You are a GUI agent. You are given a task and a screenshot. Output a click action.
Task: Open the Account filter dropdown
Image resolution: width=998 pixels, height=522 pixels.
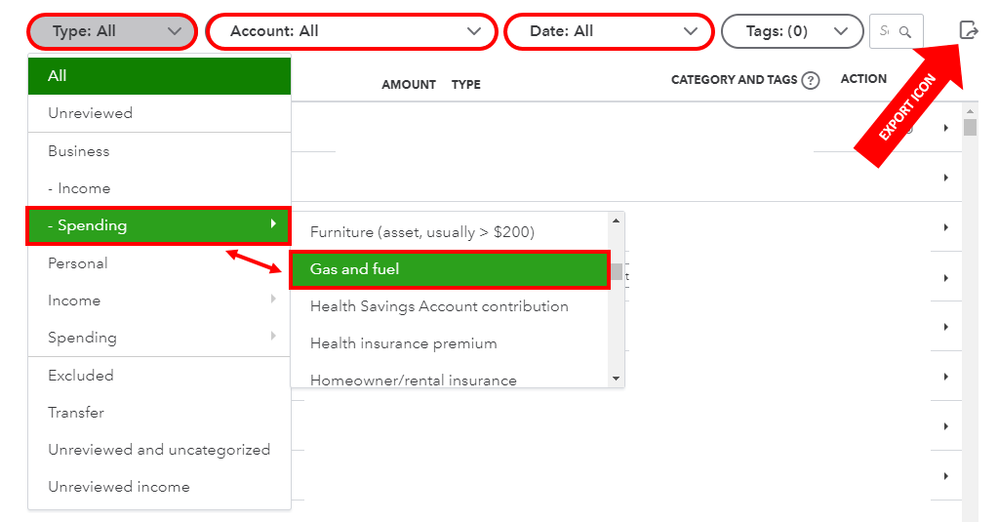[x=351, y=32]
